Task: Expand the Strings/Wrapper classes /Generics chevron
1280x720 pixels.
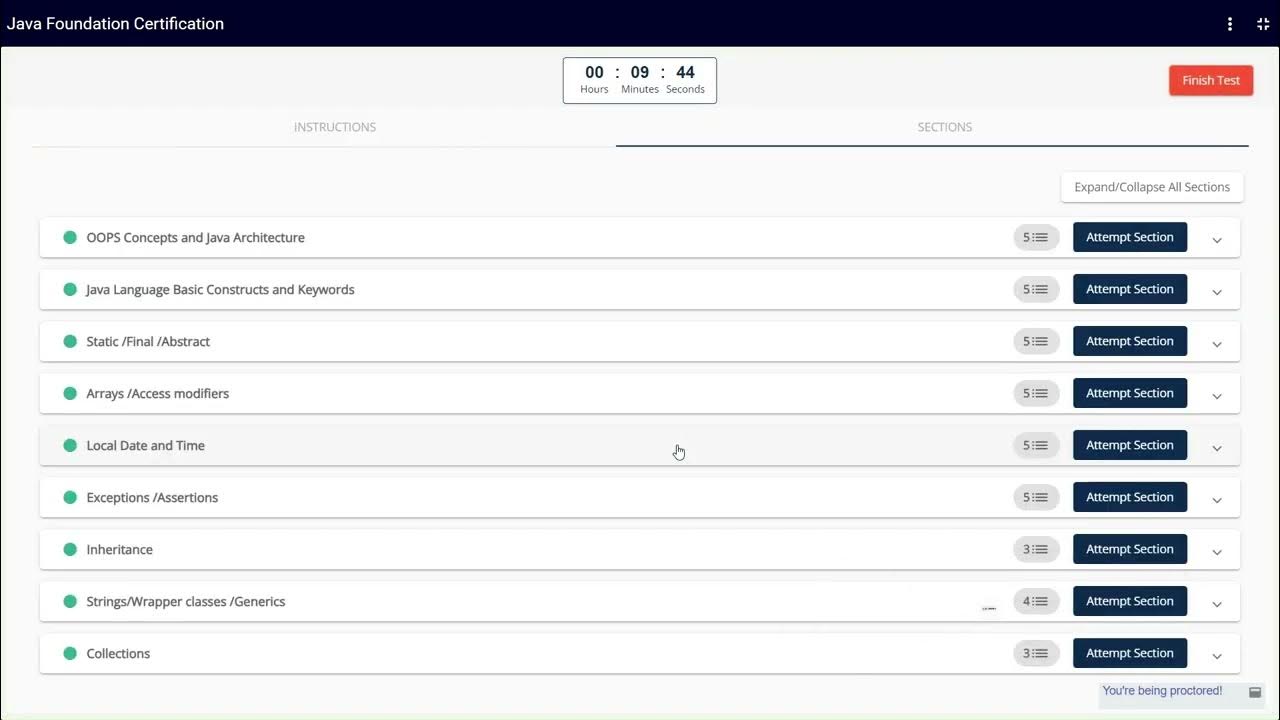Action: coord(1217,604)
